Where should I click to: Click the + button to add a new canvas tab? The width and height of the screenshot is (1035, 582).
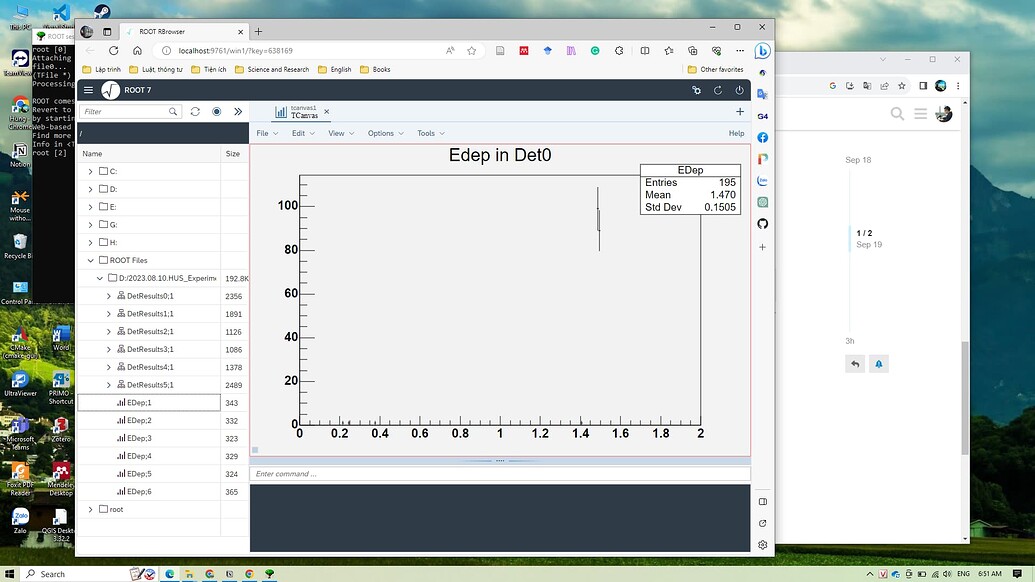coord(740,112)
